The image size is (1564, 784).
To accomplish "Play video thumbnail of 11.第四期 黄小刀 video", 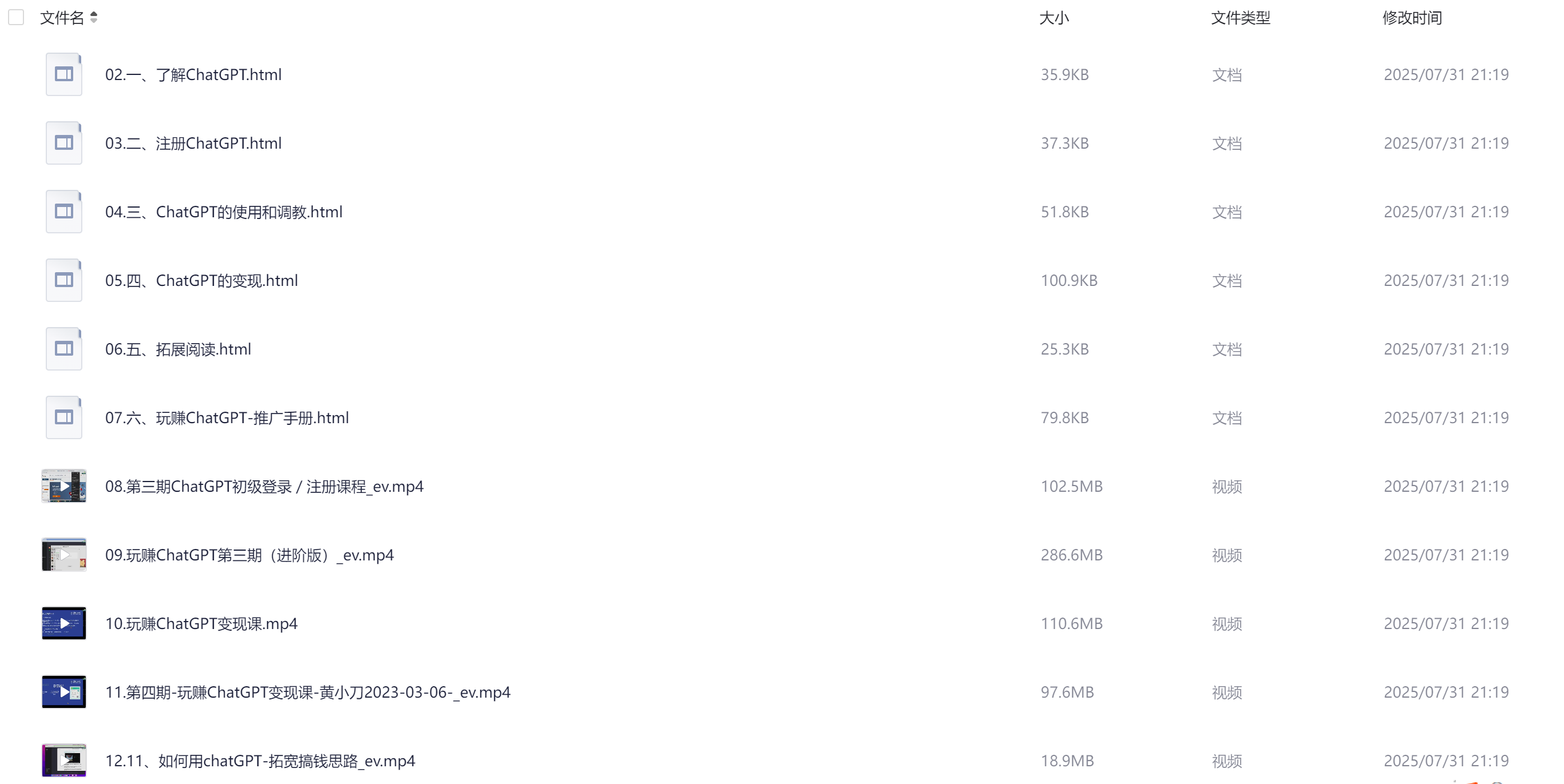I will (63, 692).
